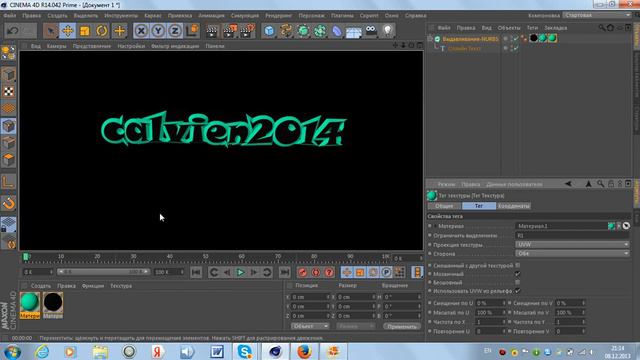The image size is (640, 360).
Task: Click Render to Picture Viewer icon
Action: tap(230, 31)
